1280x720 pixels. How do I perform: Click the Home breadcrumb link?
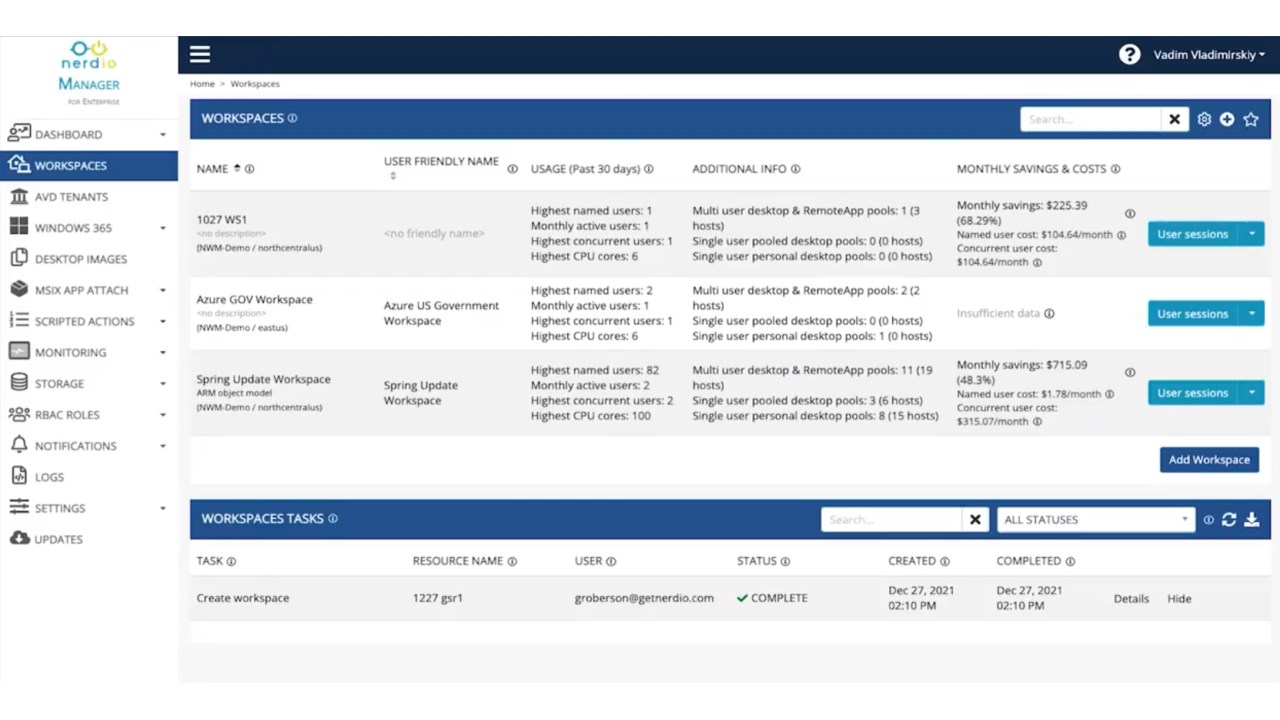coord(202,84)
